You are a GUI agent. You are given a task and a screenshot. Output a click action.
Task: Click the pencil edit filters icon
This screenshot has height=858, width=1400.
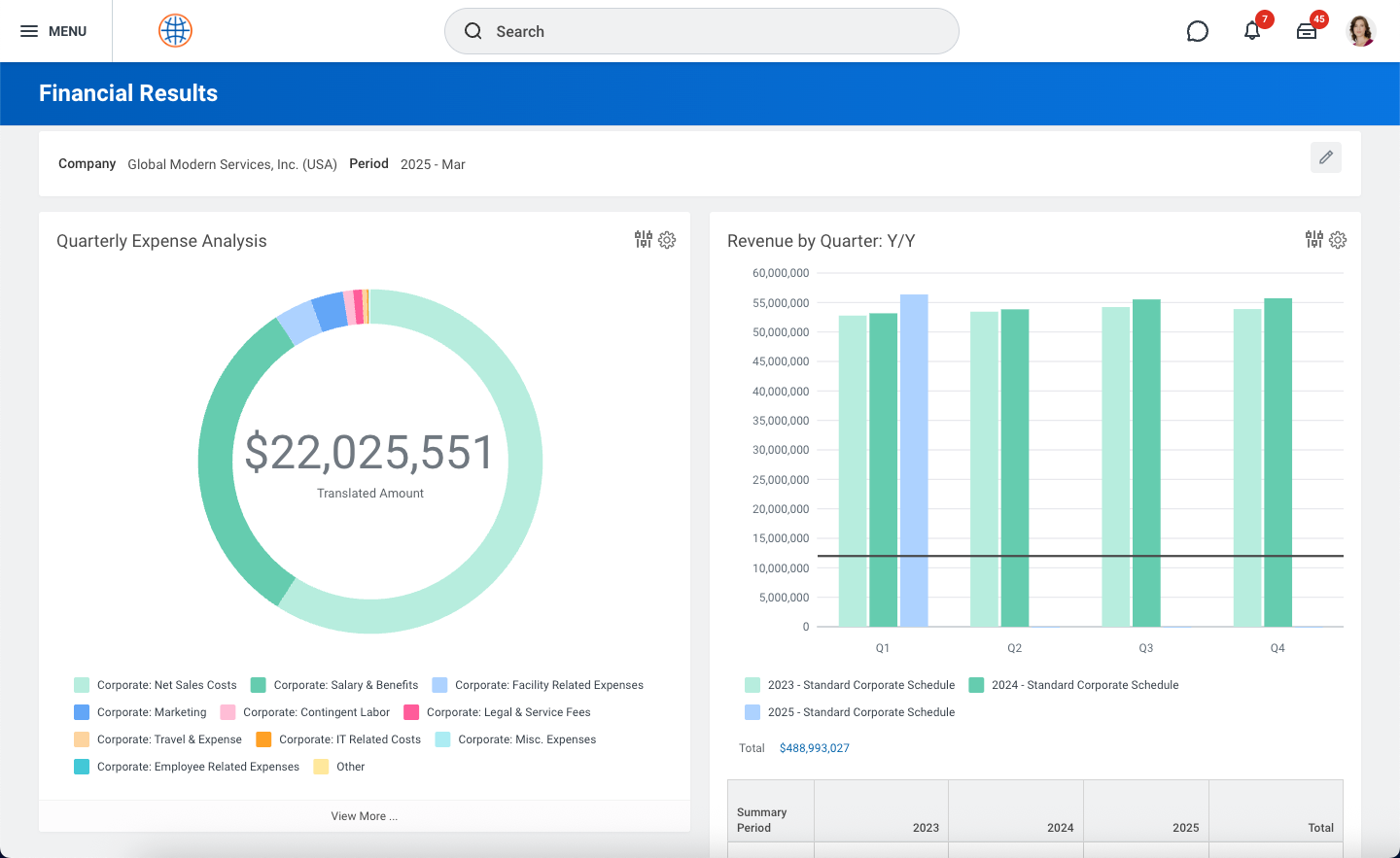1325,157
